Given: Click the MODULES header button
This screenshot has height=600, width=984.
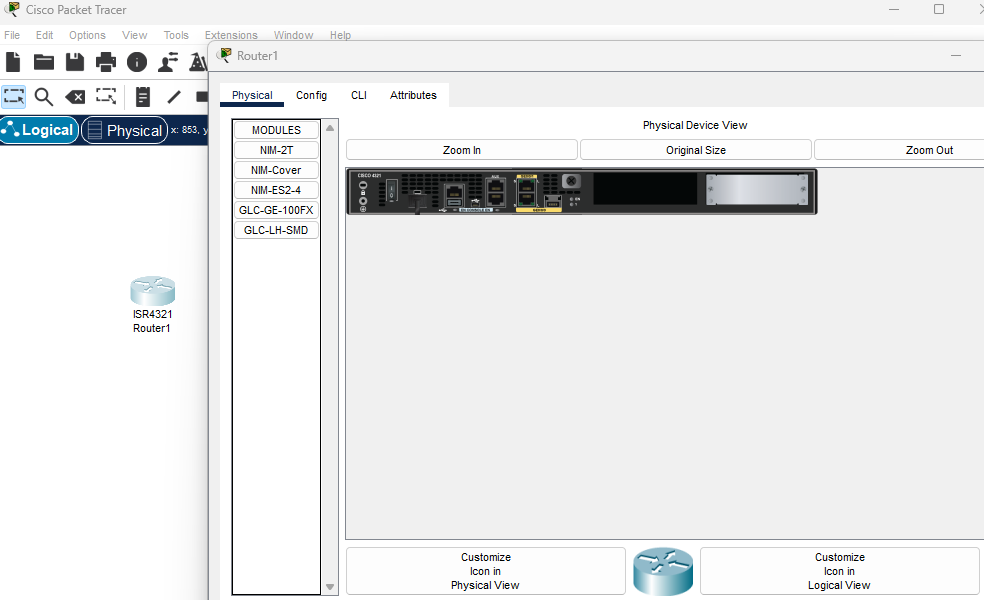Looking at the screenshot, I should pos(276,130).
